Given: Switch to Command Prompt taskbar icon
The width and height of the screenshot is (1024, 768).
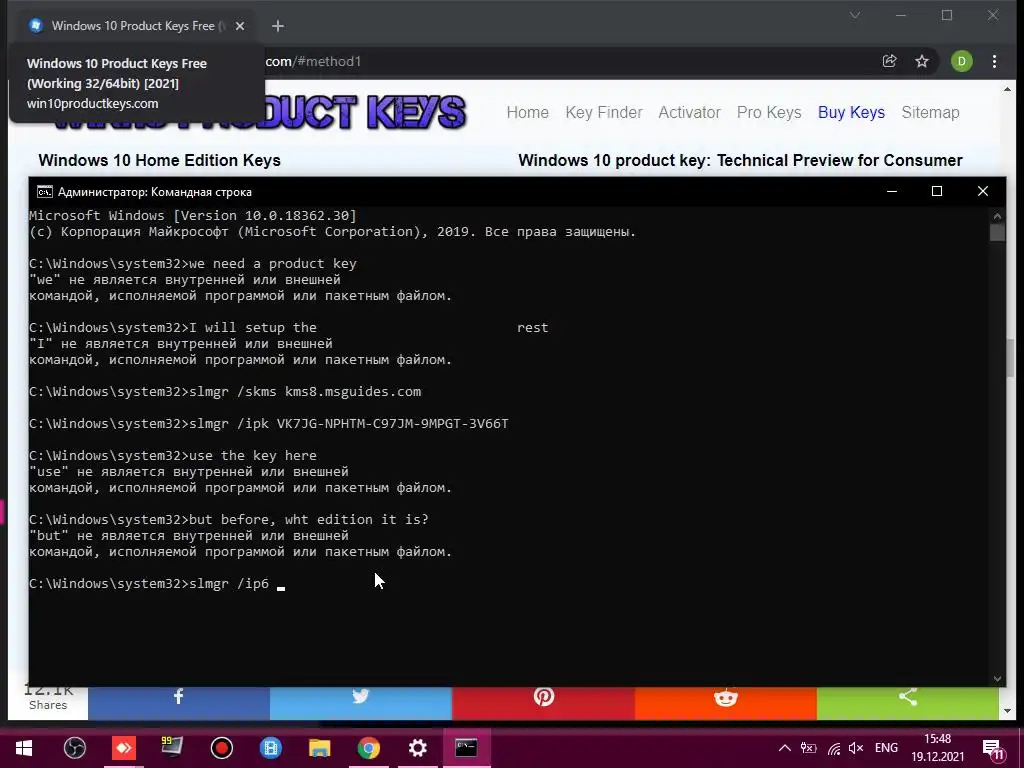Looking at the screenshot, I should coord(466,748).
